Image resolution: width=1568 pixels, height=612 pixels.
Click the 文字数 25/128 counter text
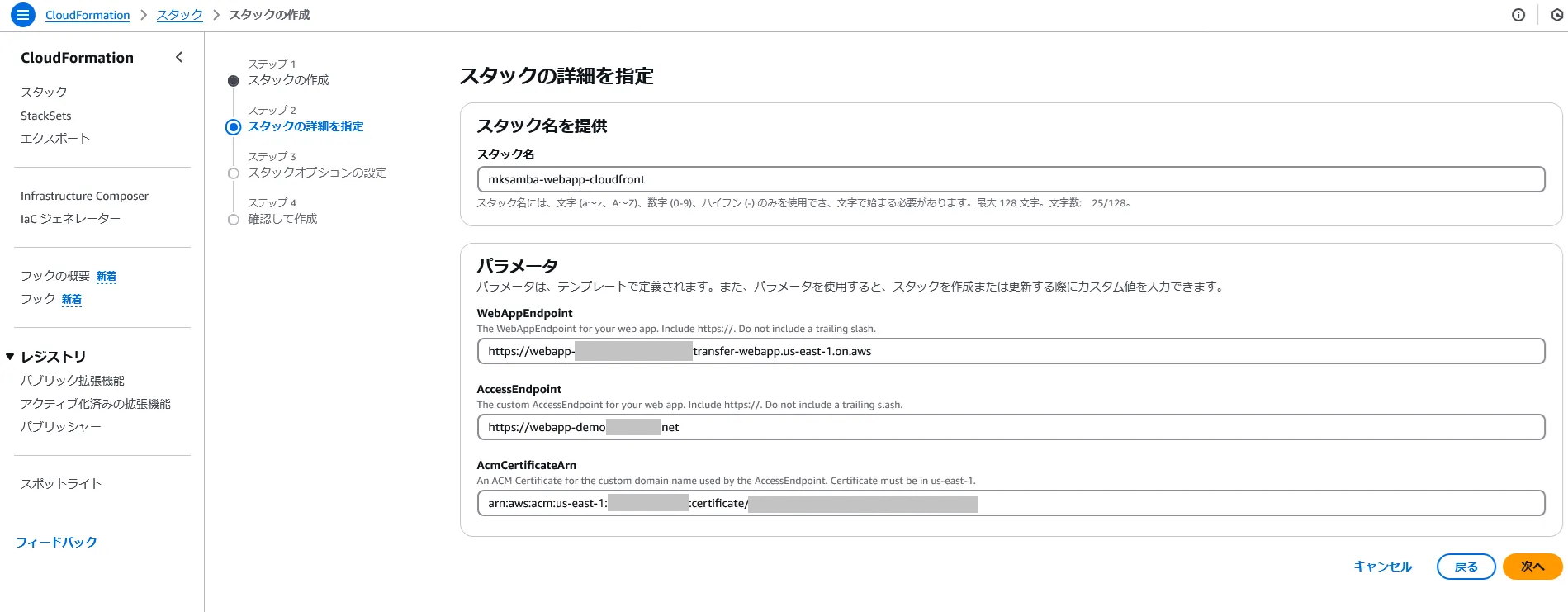point(1090,203)
